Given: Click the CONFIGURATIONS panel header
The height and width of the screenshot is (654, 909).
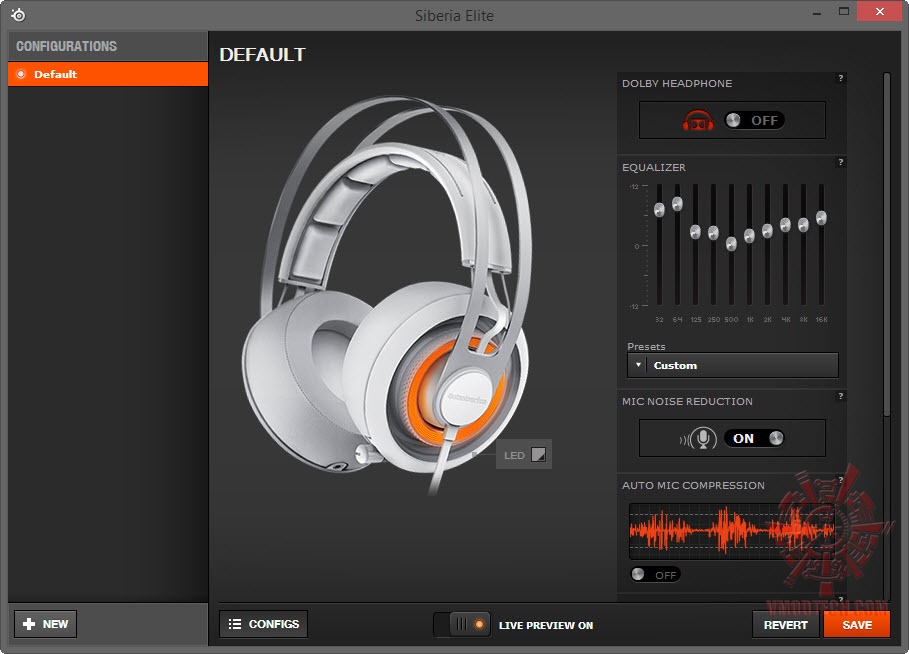Looking at the screenshot, I should tap(108, 46).
